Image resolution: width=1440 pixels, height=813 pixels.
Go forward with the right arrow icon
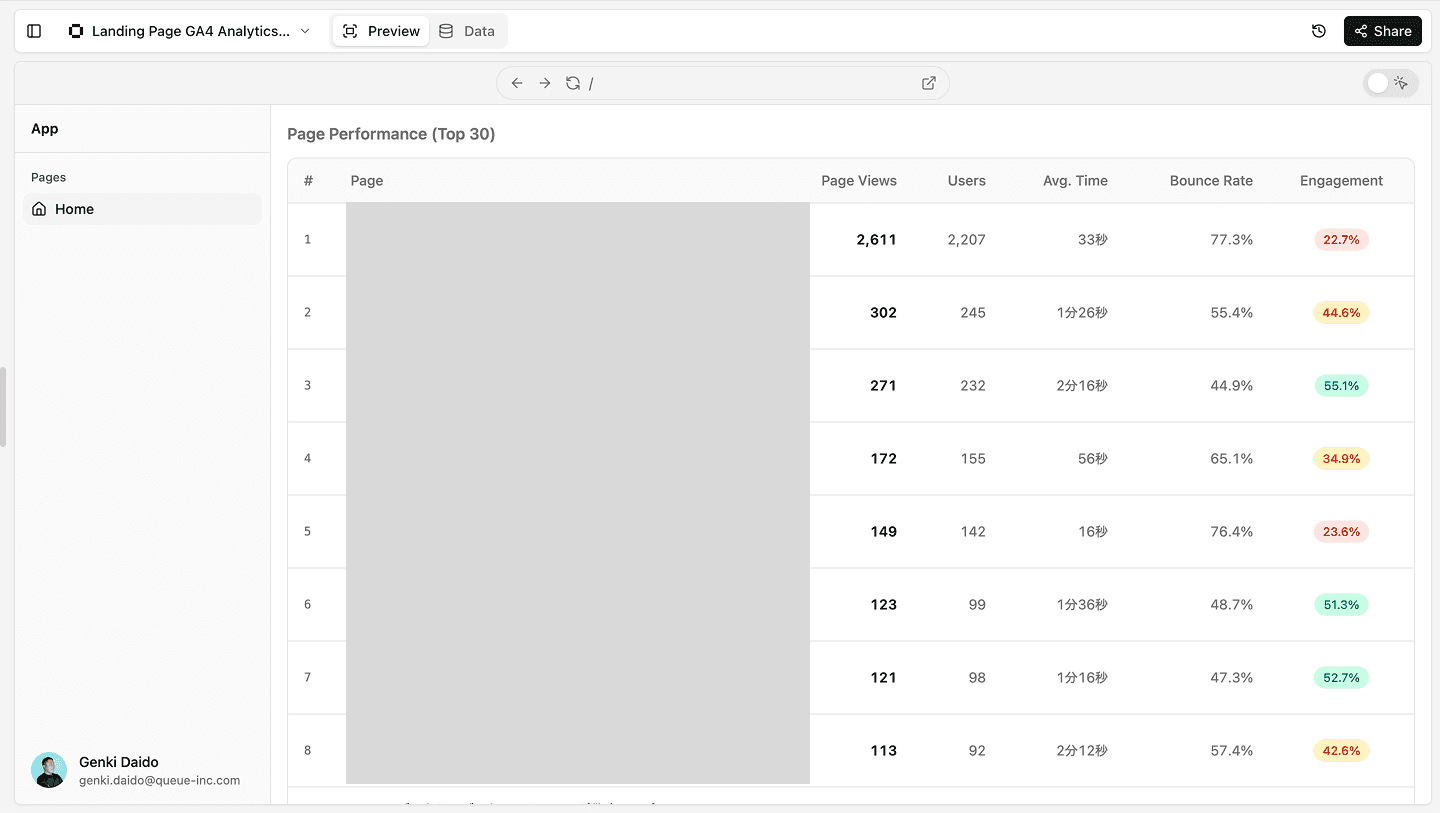[545, 83]
